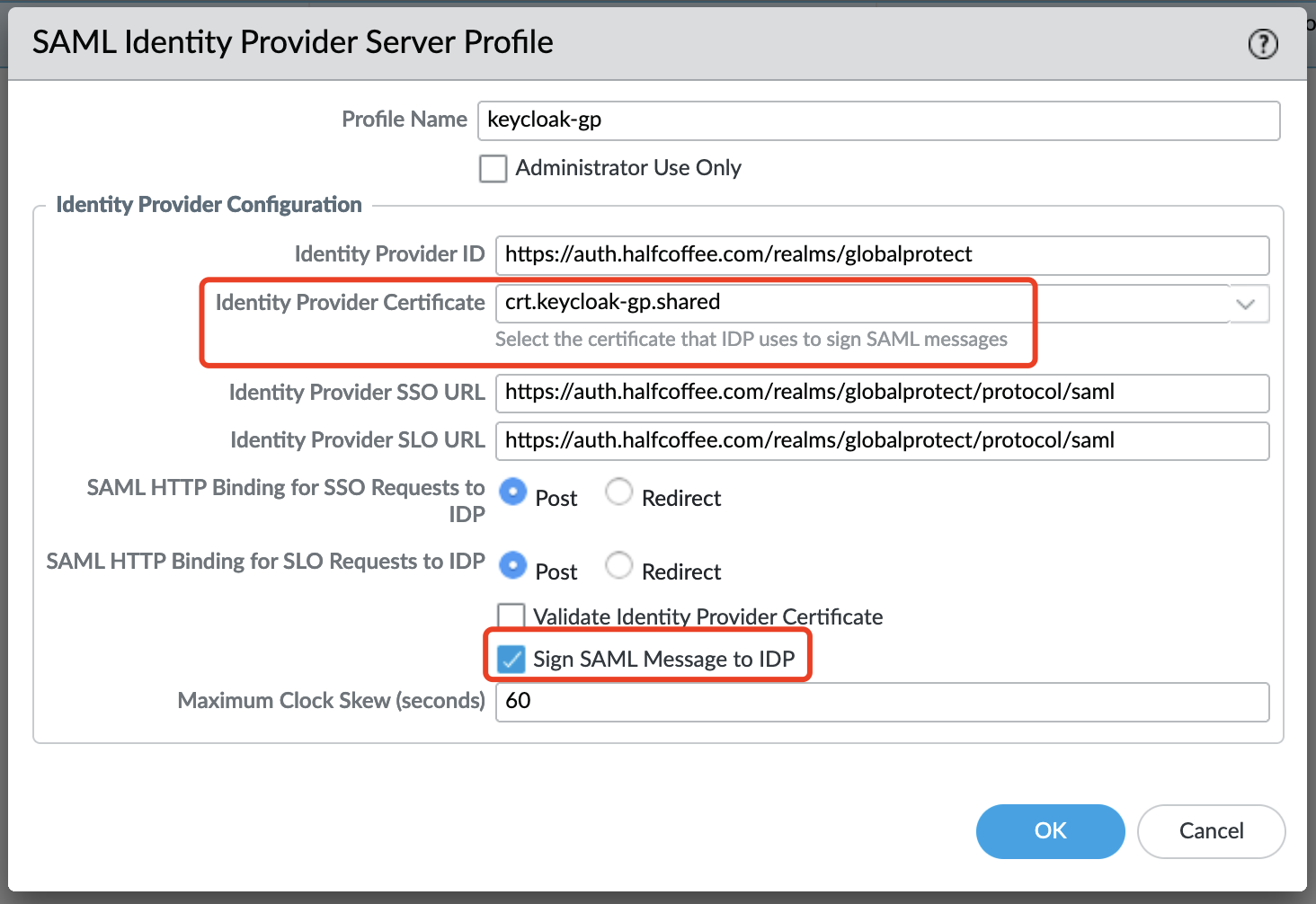Focus the Identity Provider SSO URL field
The height and width of the screenshot is (904, 1316).
[882, 393]
